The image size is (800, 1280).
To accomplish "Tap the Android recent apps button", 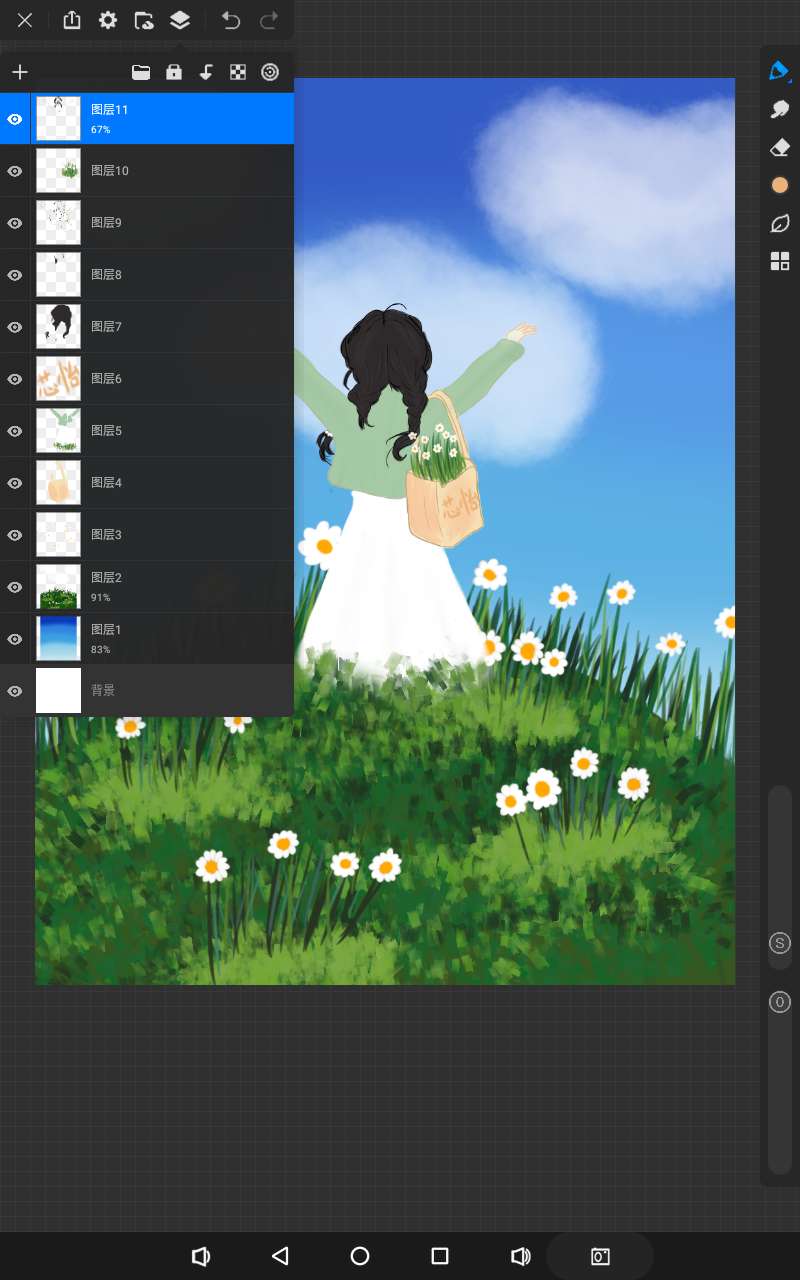I will coord(440,1256).
